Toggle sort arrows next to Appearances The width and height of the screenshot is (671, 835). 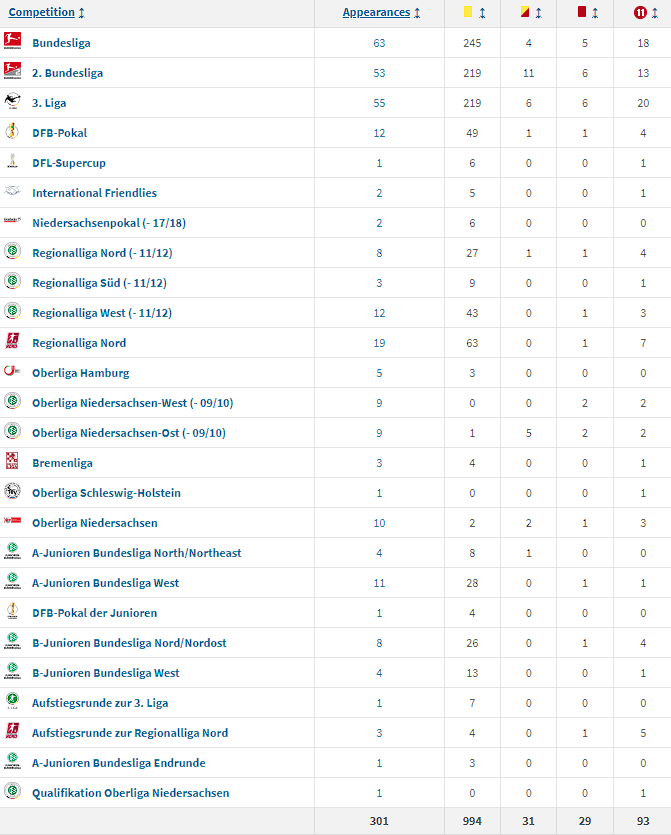417,13
